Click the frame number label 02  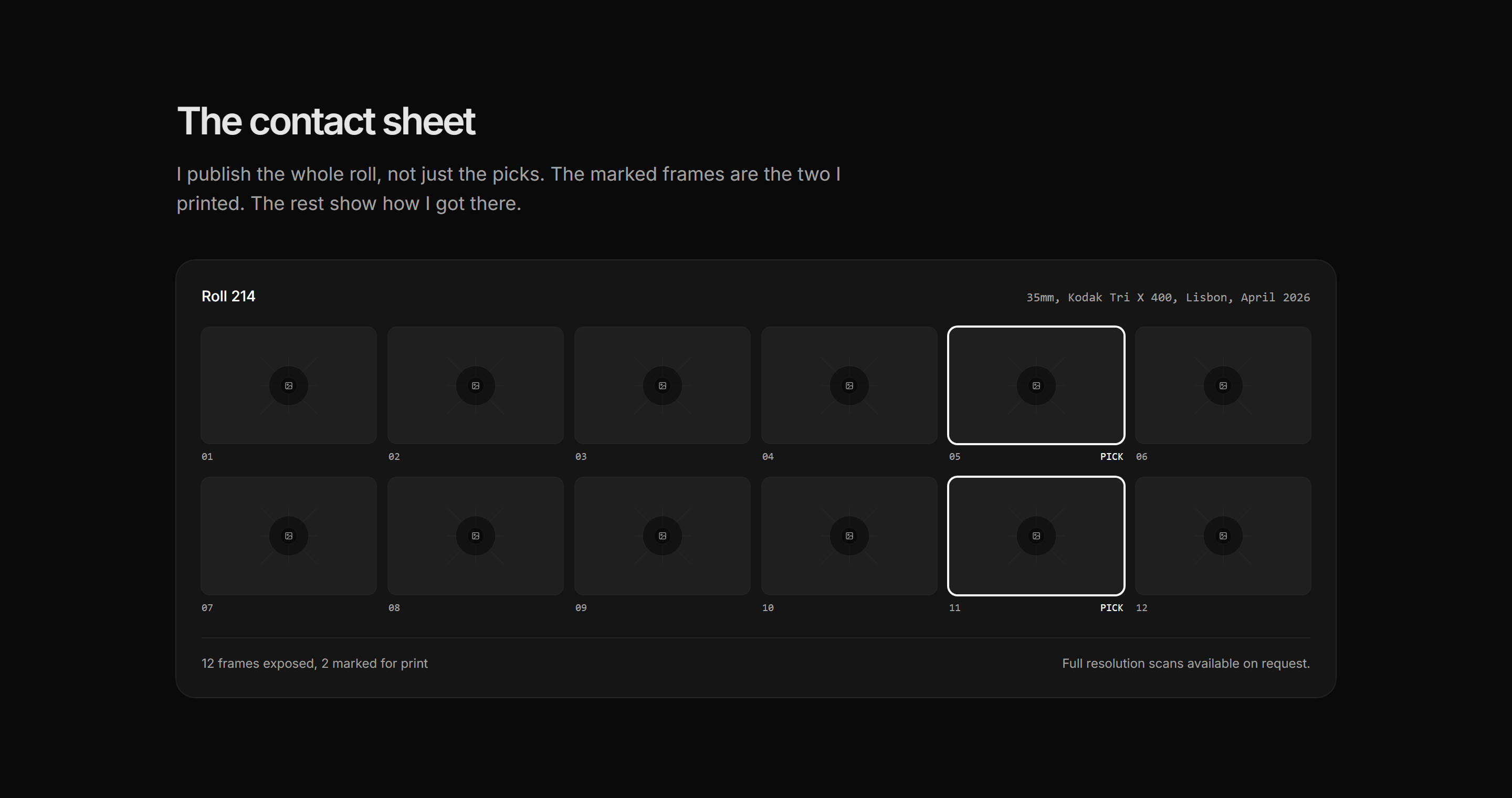394,457
